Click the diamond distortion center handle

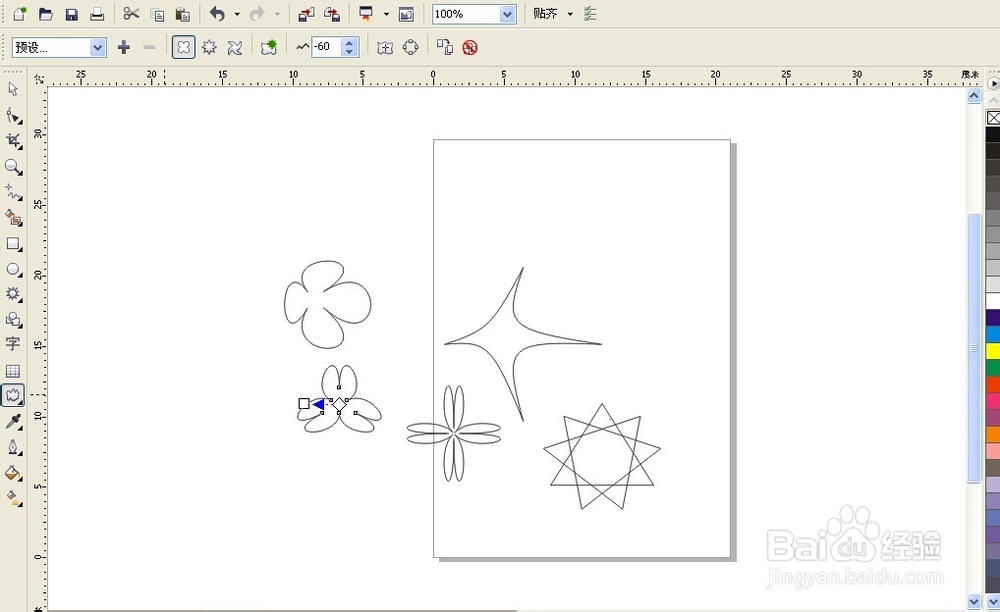339,404
